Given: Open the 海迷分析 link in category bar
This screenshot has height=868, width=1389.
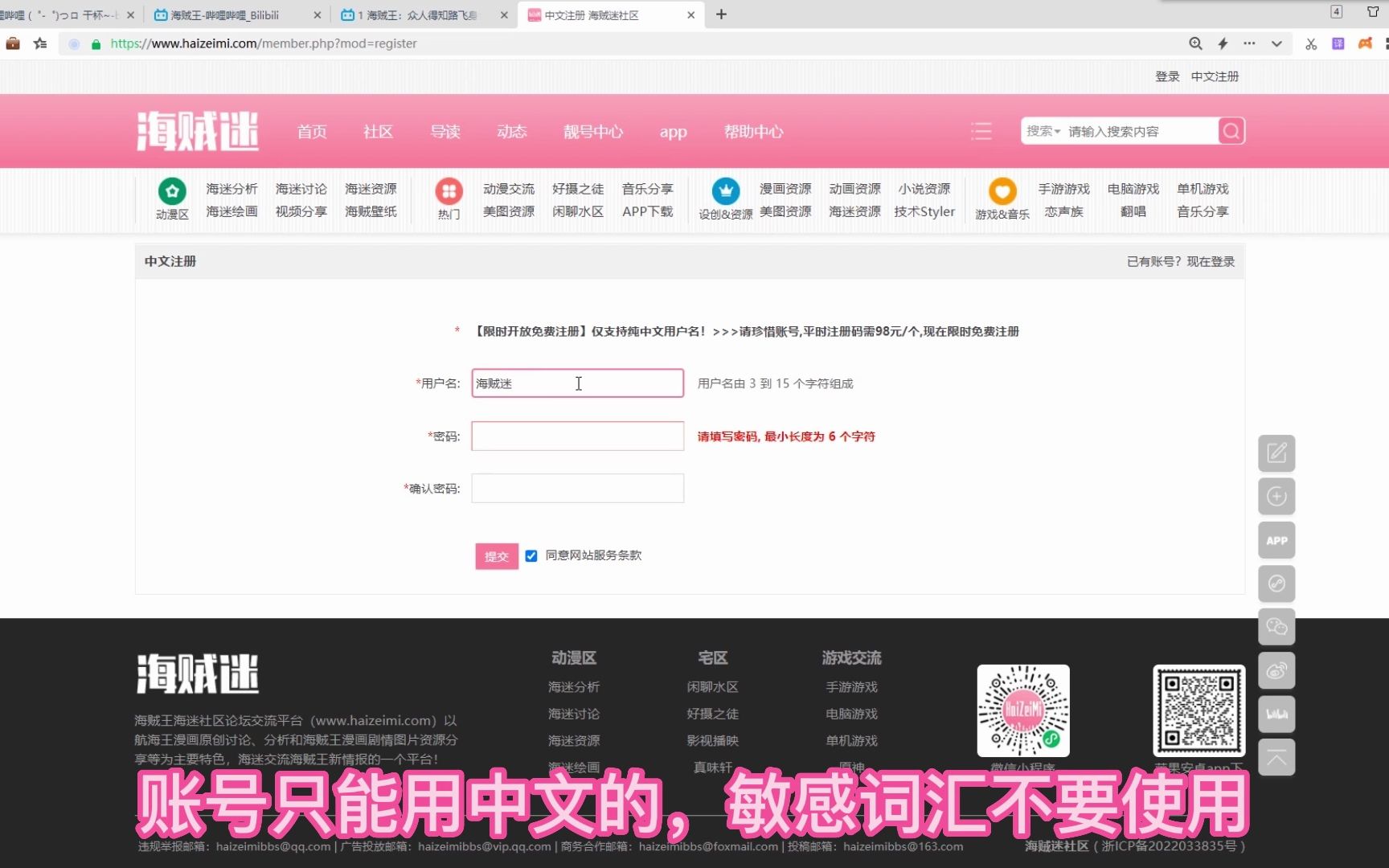Looking at the screenshot, I should (x=231, y=189).
